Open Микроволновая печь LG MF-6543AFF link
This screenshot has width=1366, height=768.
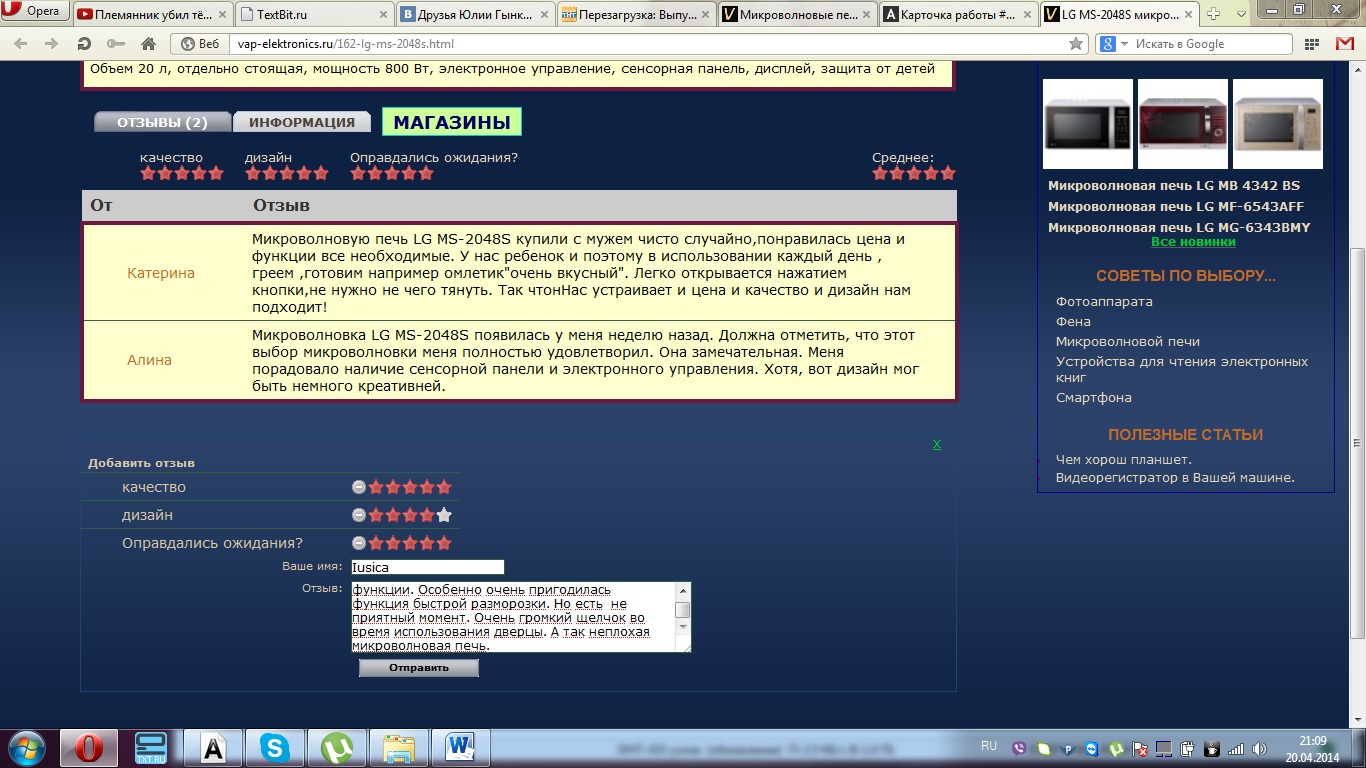[x=1176, y=206]
